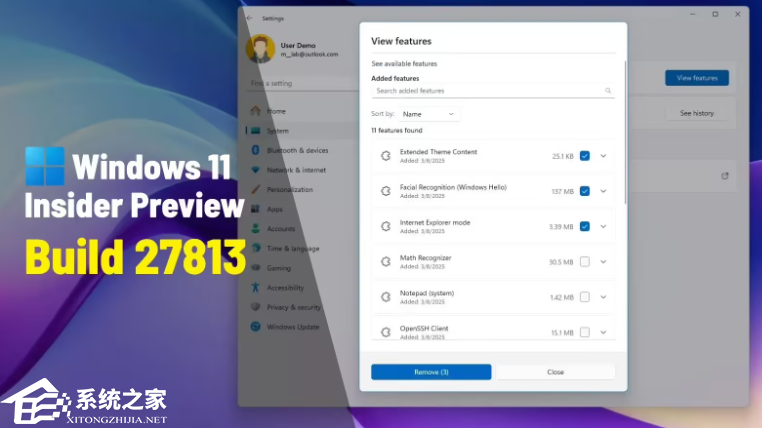Click the User Demo account name
Image resolution: width=762 pixels, height=428 pixels.
[298, 45]
